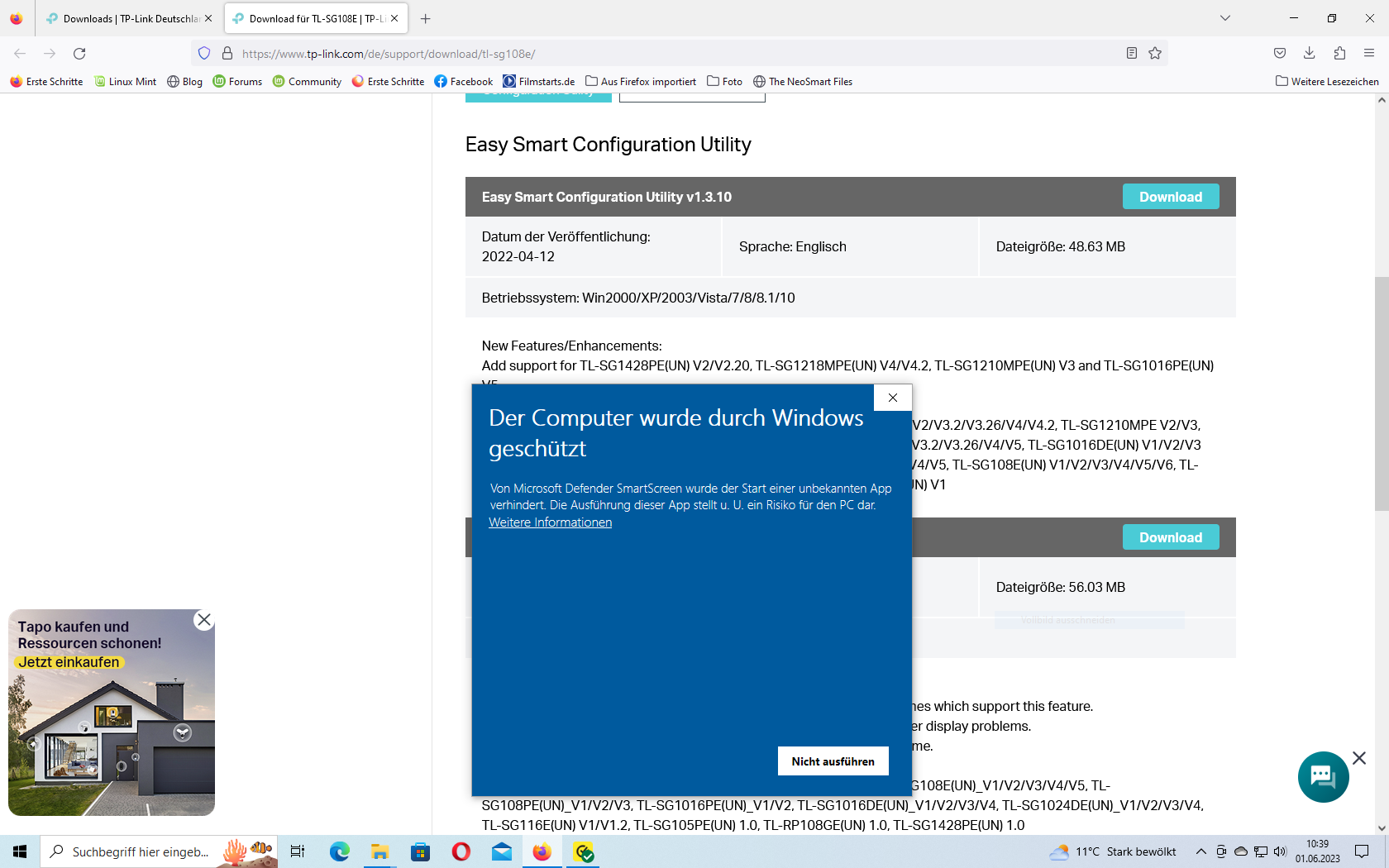
Task: Open Linux Mint bookmark
Action: point(126,82)
